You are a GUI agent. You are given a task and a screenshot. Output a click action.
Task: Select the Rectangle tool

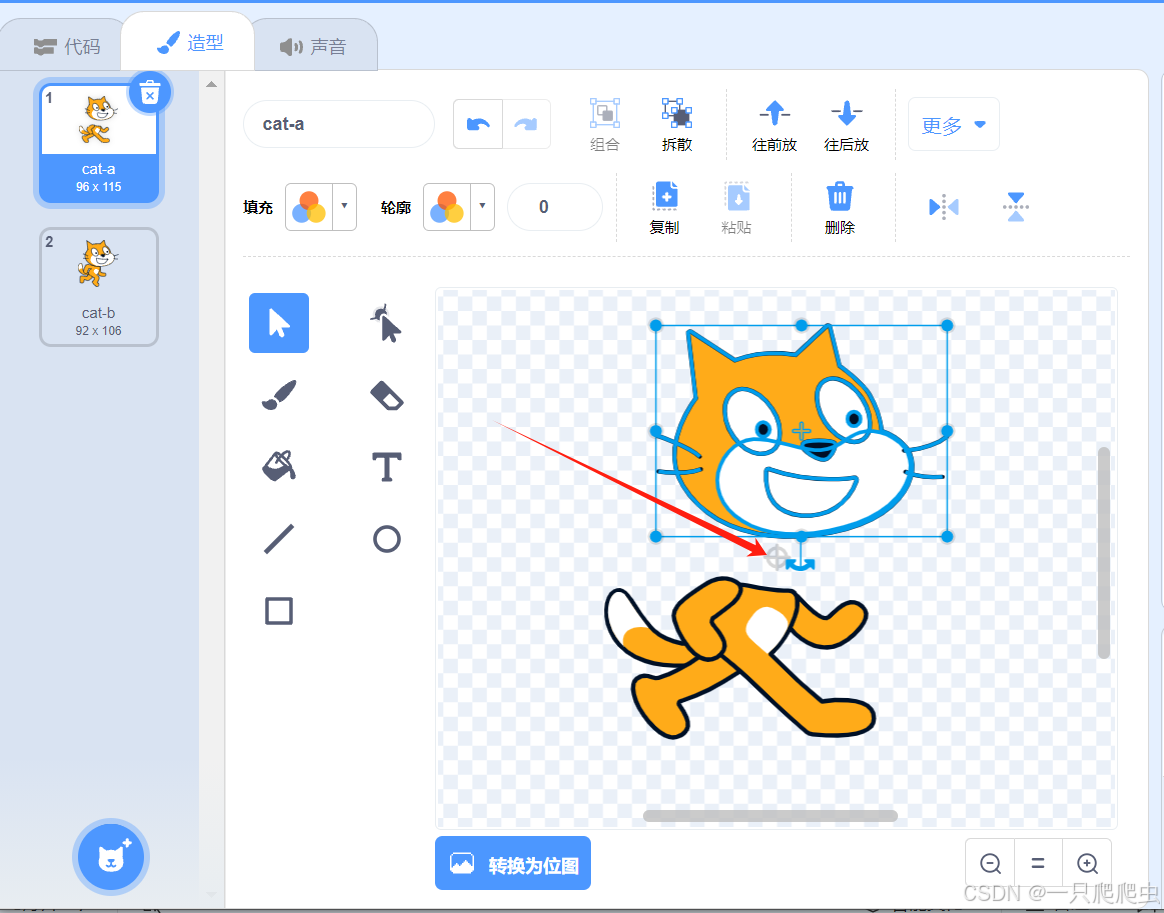[x=279, y=611]
